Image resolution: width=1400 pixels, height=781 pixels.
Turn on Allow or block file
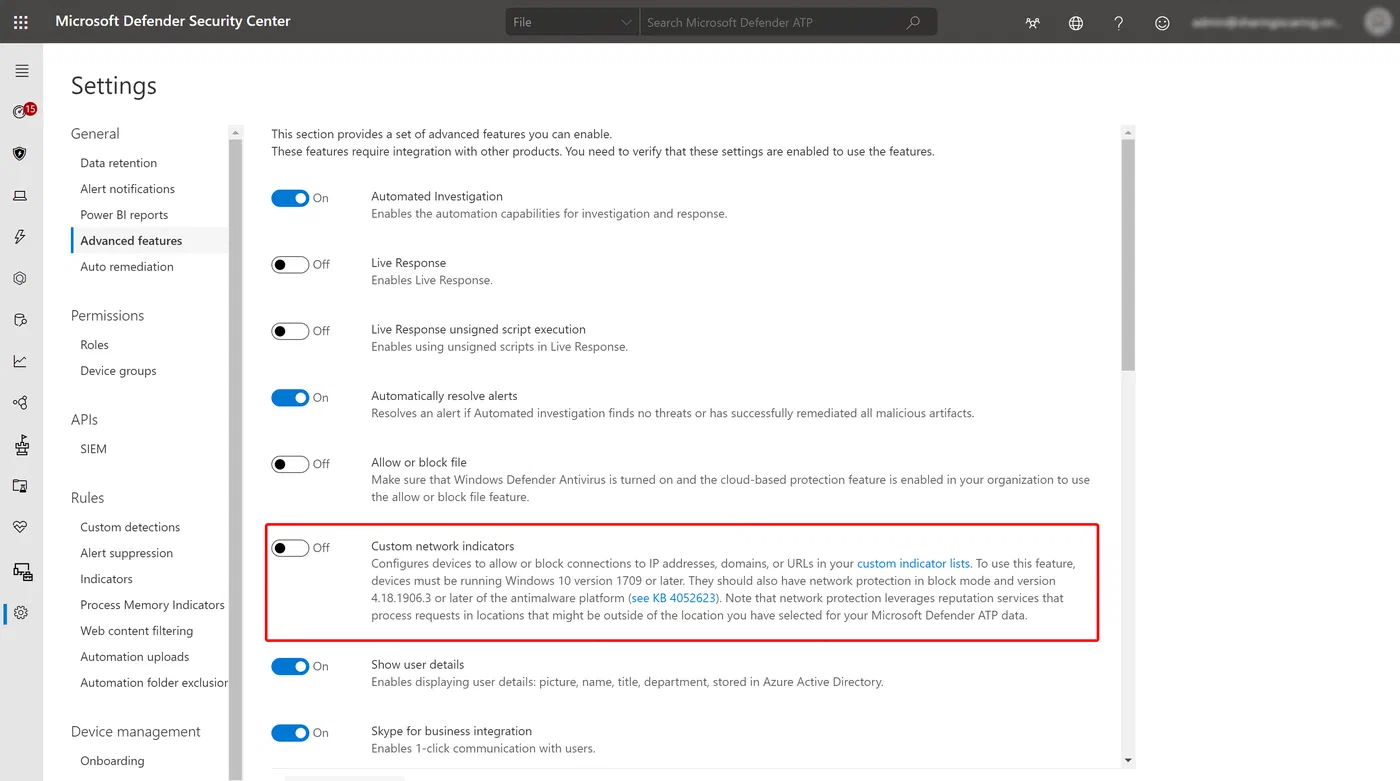(x=290, y=464)
